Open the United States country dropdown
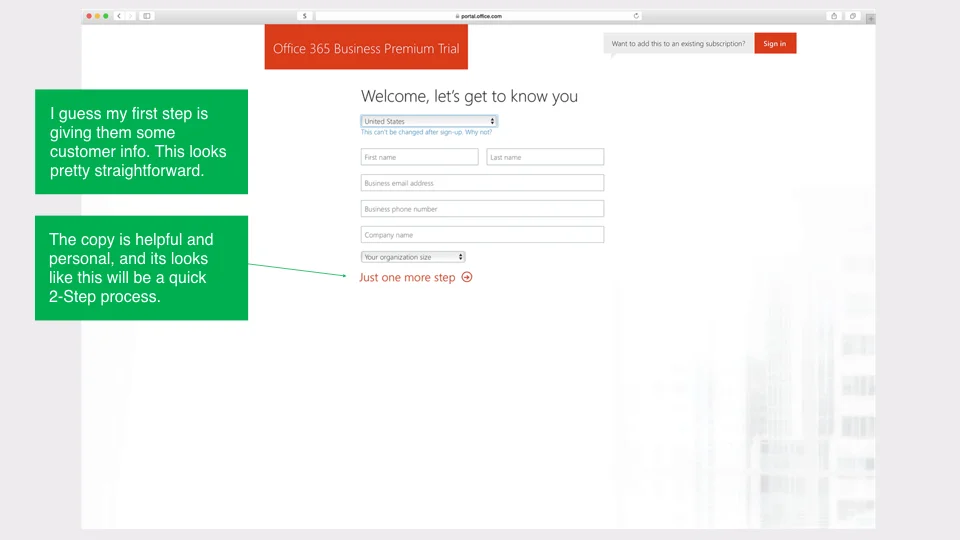The image size is (960, 540). [429, 121]
